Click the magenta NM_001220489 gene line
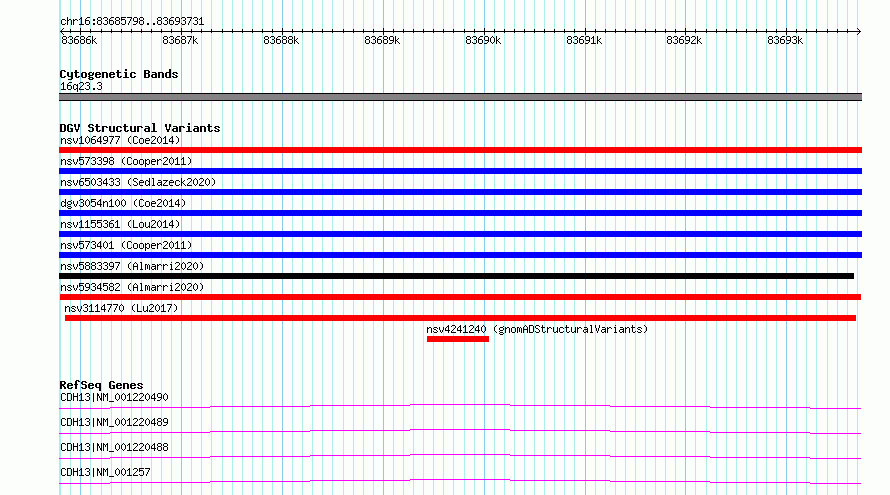This screenshot has width=890, height=495. (x=460, y=431)
